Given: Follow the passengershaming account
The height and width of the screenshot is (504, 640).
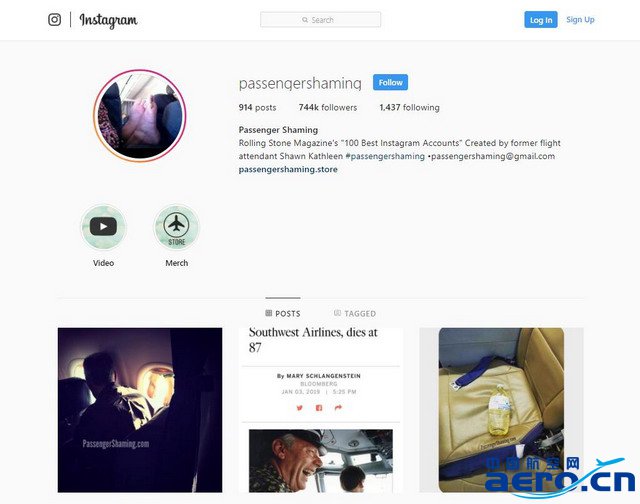Looking at the screenshot, I should 390,82.
